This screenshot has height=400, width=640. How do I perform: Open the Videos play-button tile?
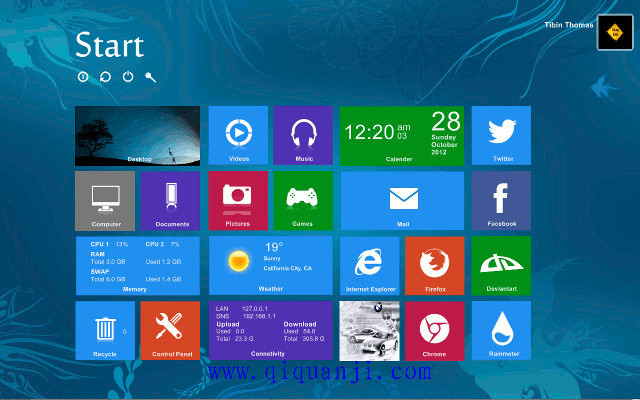point(238,135)
